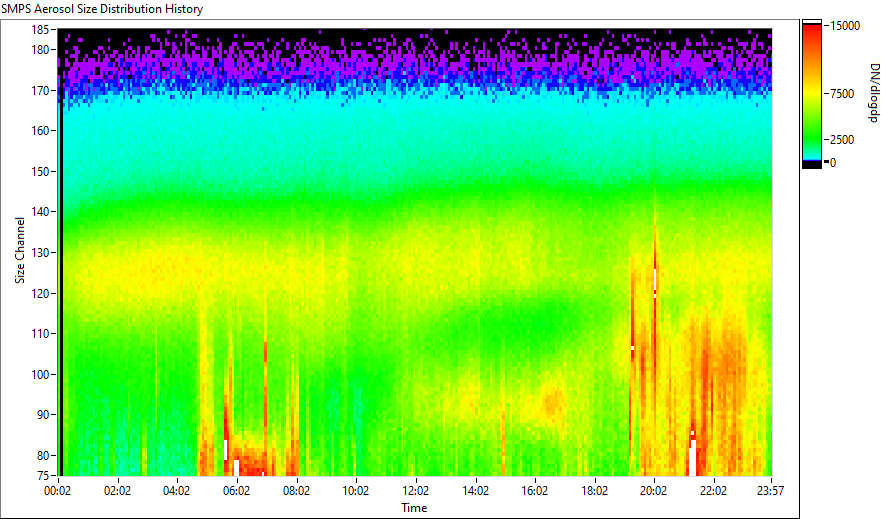The image size is (884, 519).
Task: Select the 0 color scale value
Action: click(833, 163)
